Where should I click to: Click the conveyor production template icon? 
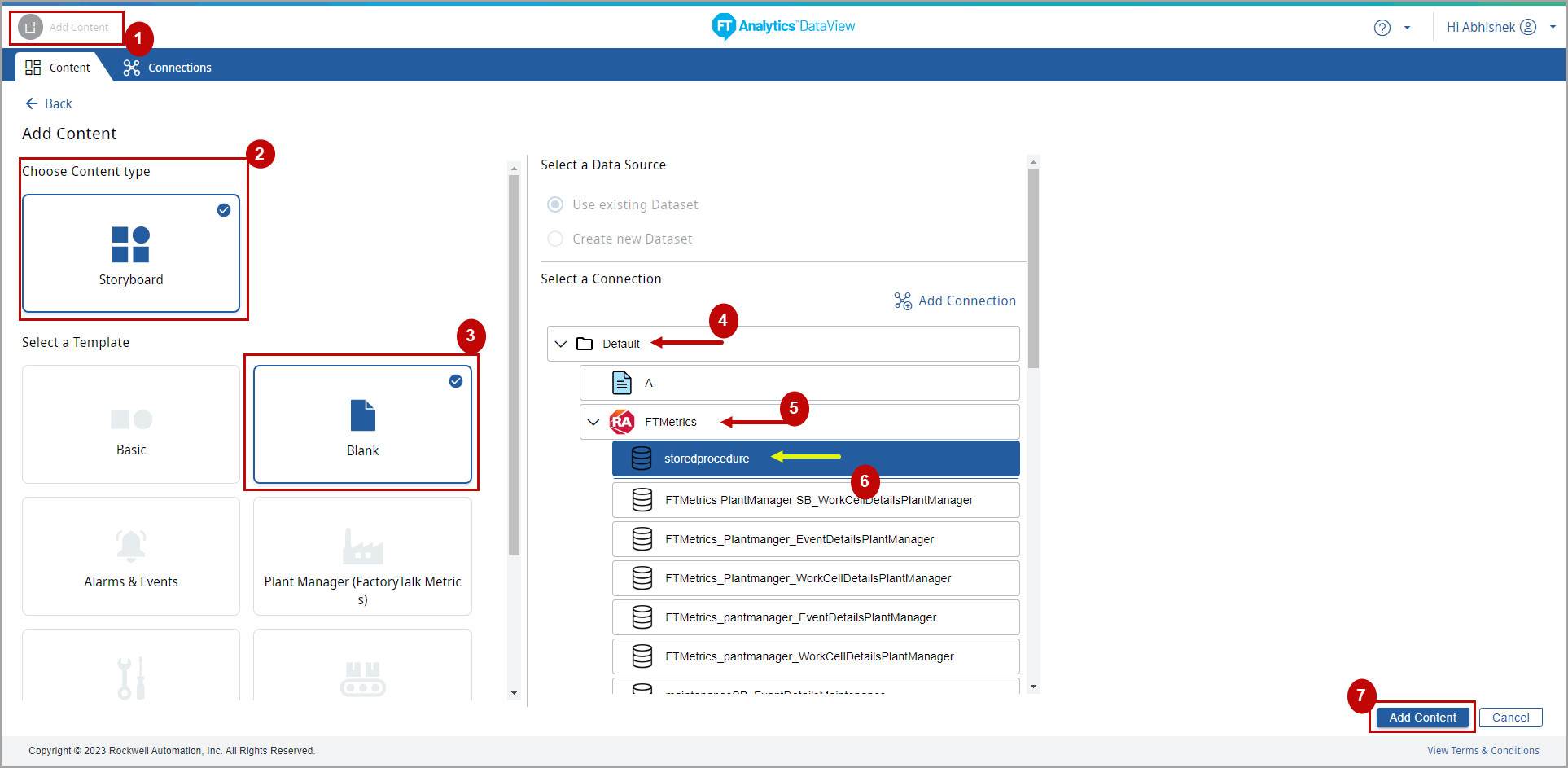pos(362,678)
